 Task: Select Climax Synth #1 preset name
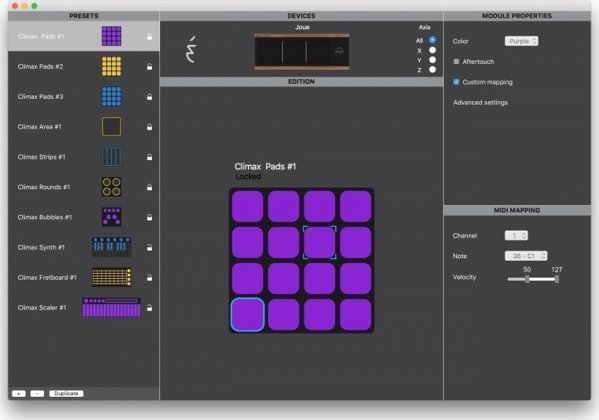[41, 247]
